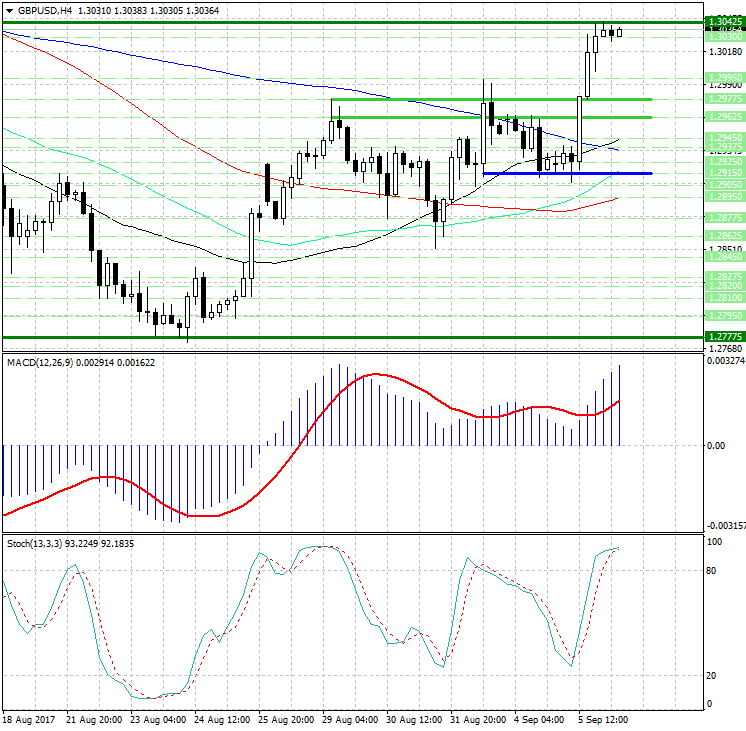Click the 1.29625 price level label
The image size is (746, 731).
(723, 117)
